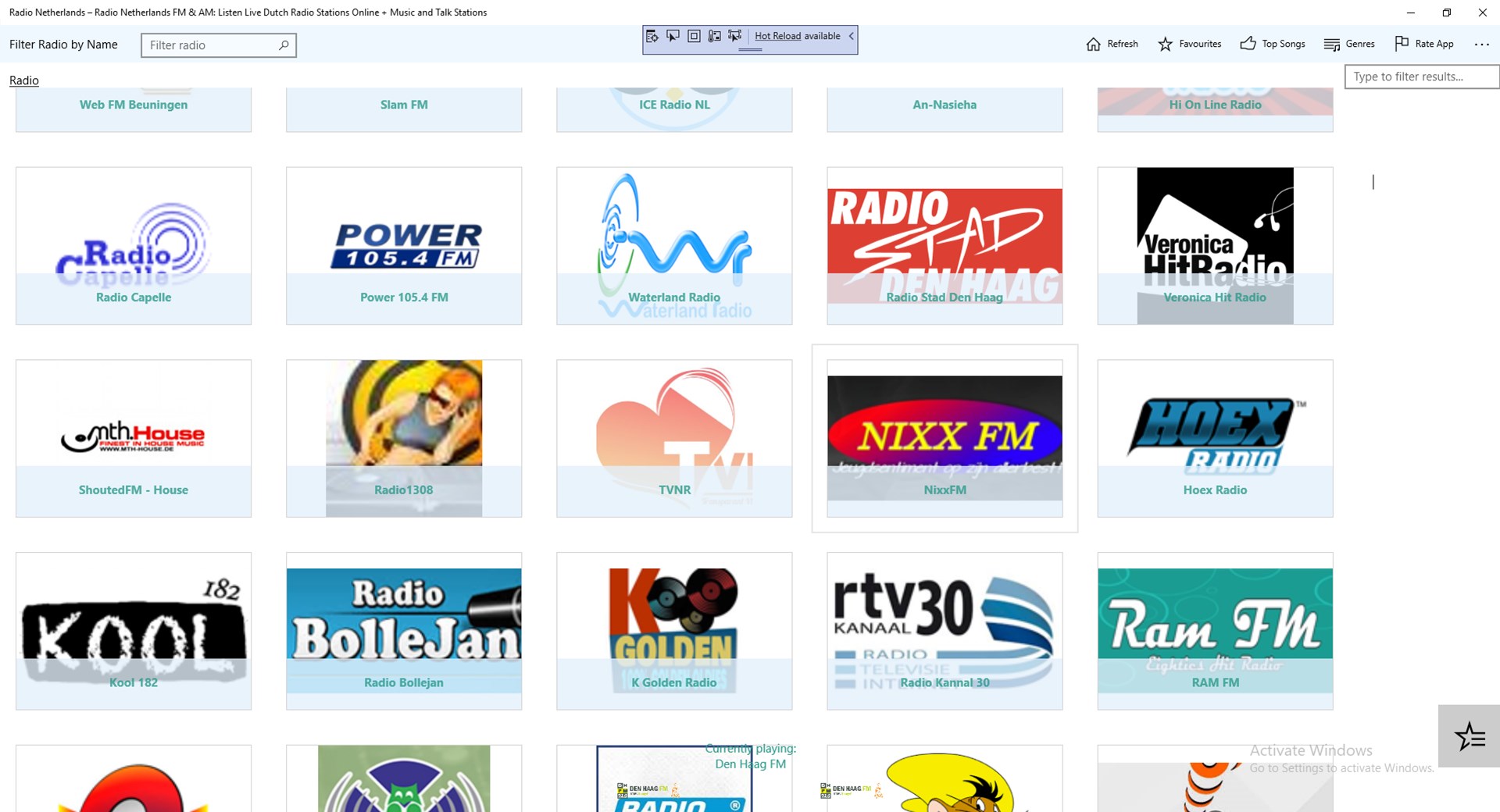The width and height of the screenshot is (1500, 812).
Task: Open Top Songs thumbs-up icon
Action: (x=1248, y=44)
